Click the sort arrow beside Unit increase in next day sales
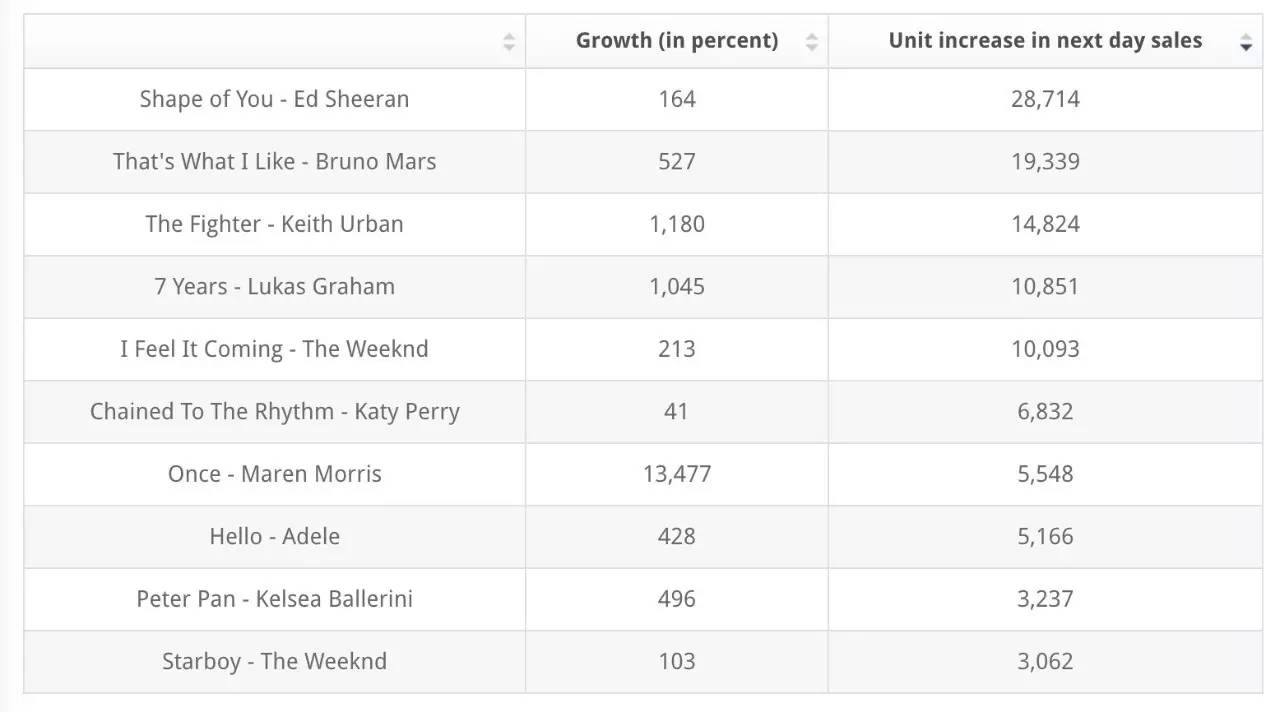This screenshot has height=712, width=1280. tap(1245, 42)
